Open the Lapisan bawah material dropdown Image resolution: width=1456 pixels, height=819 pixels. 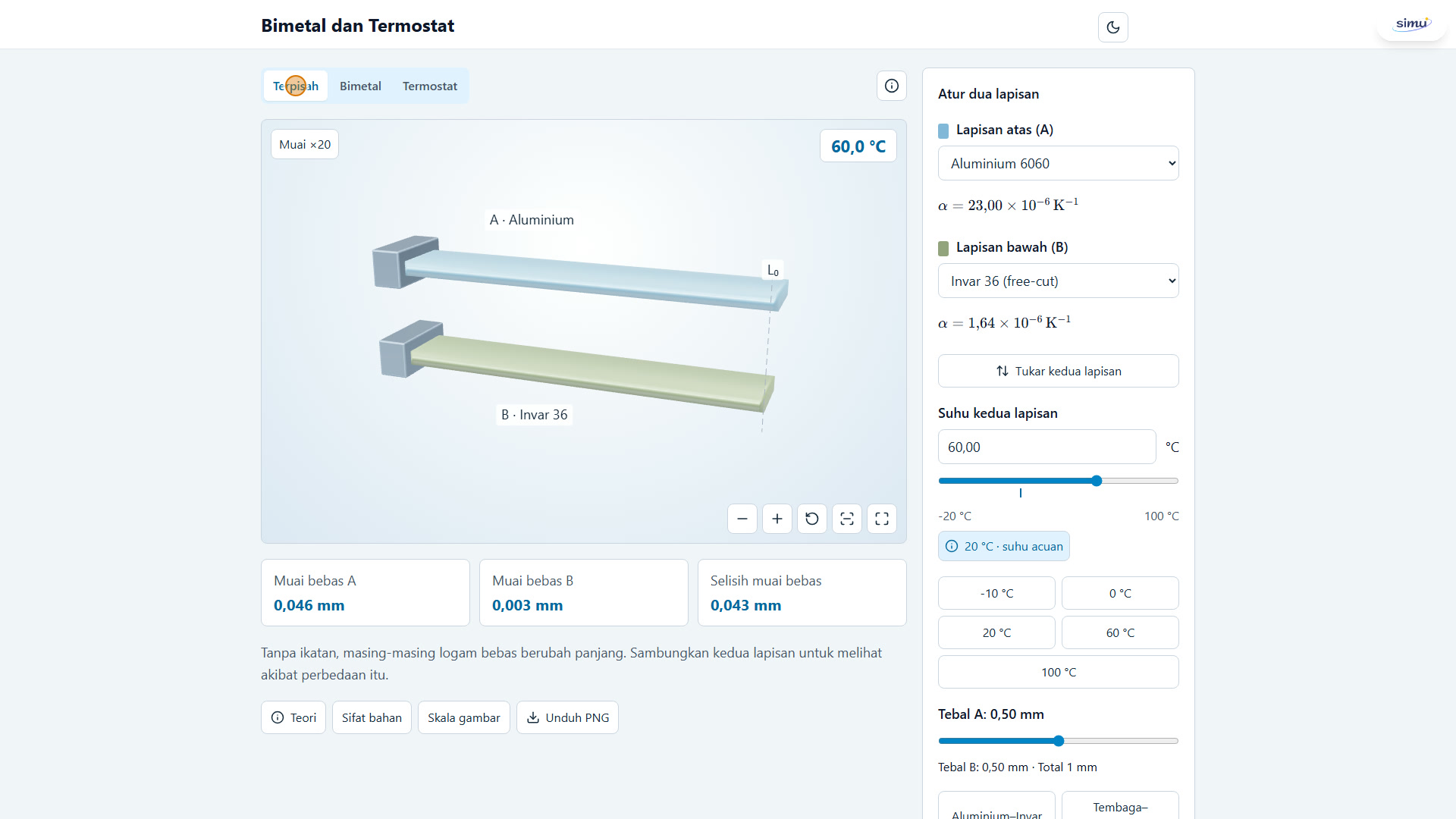pos(1059,281)
